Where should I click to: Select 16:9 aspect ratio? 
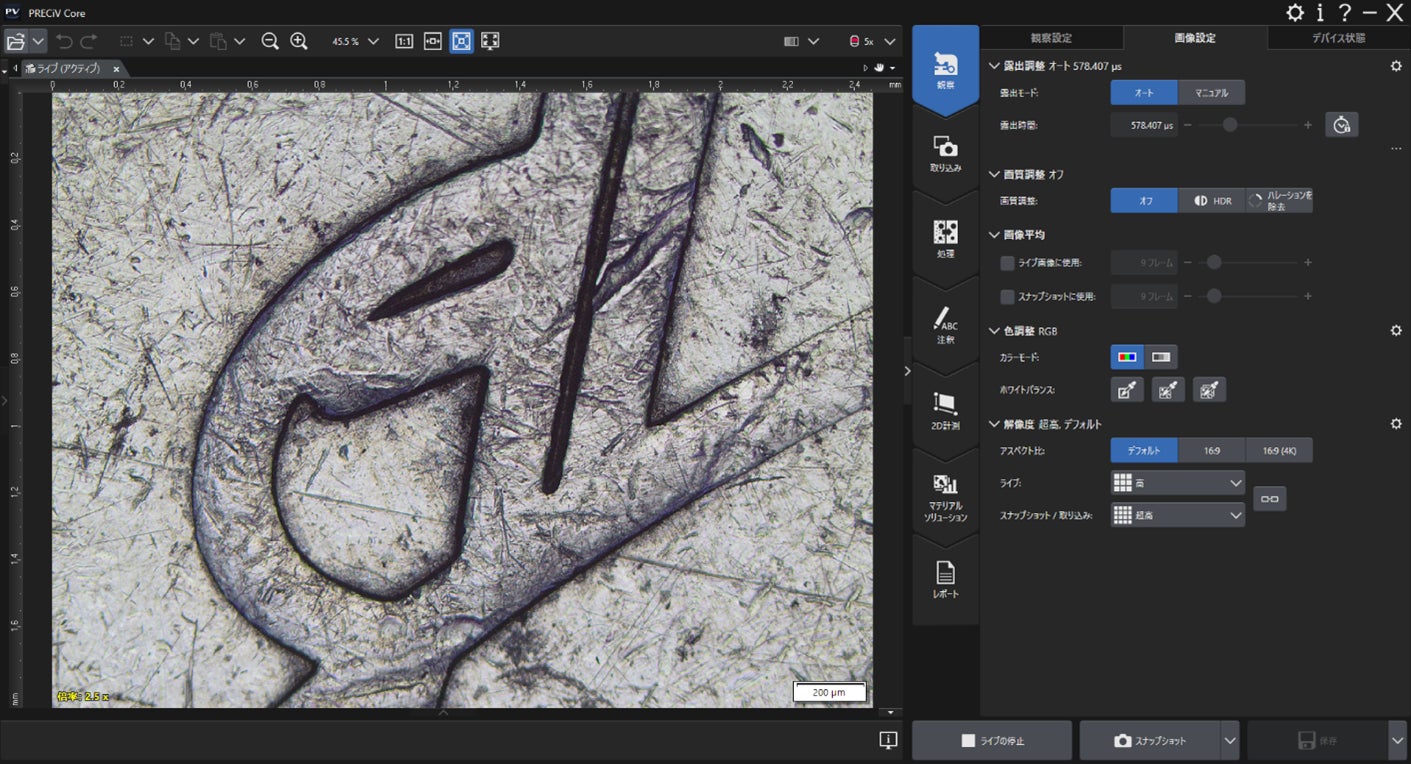[x=1211, y=451]
